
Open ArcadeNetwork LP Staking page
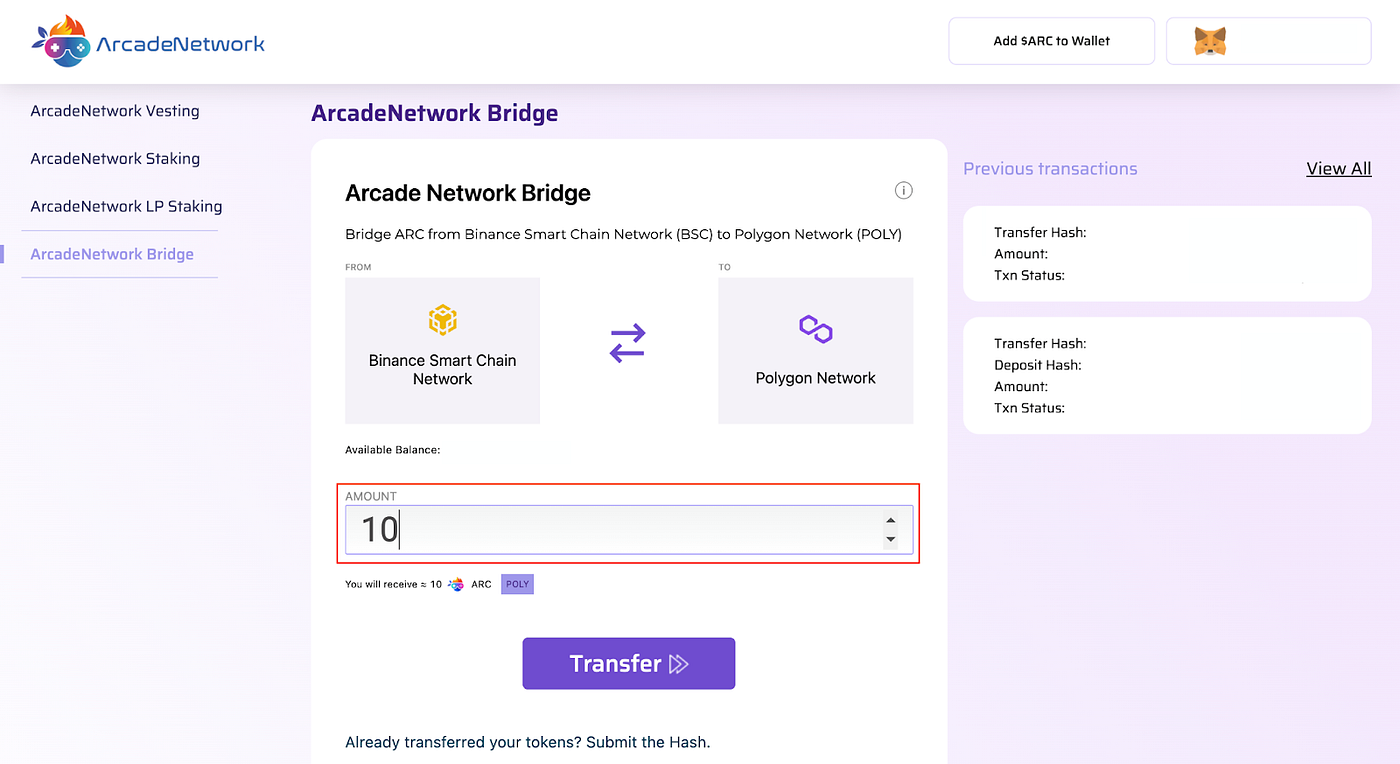[126, 207]
